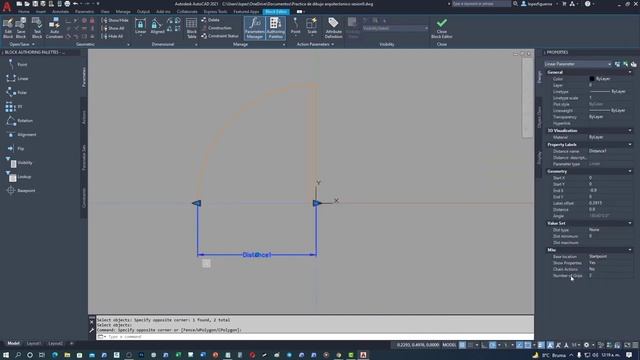
Task: Open the Block Table tool
Action: pyautogui.click(x=191, y=28)
